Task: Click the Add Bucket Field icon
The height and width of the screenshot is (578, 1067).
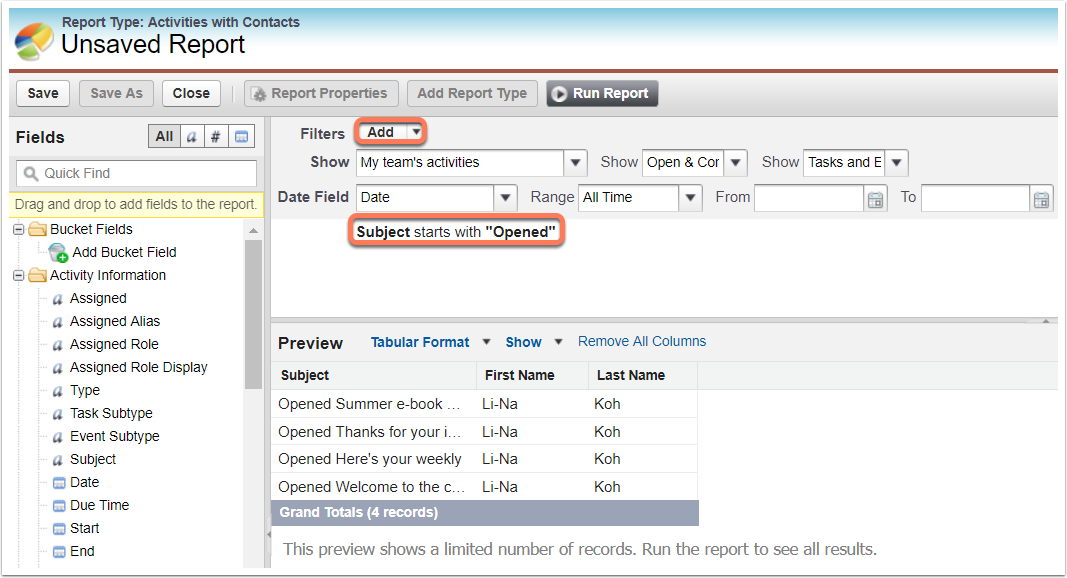Action: 58,253
